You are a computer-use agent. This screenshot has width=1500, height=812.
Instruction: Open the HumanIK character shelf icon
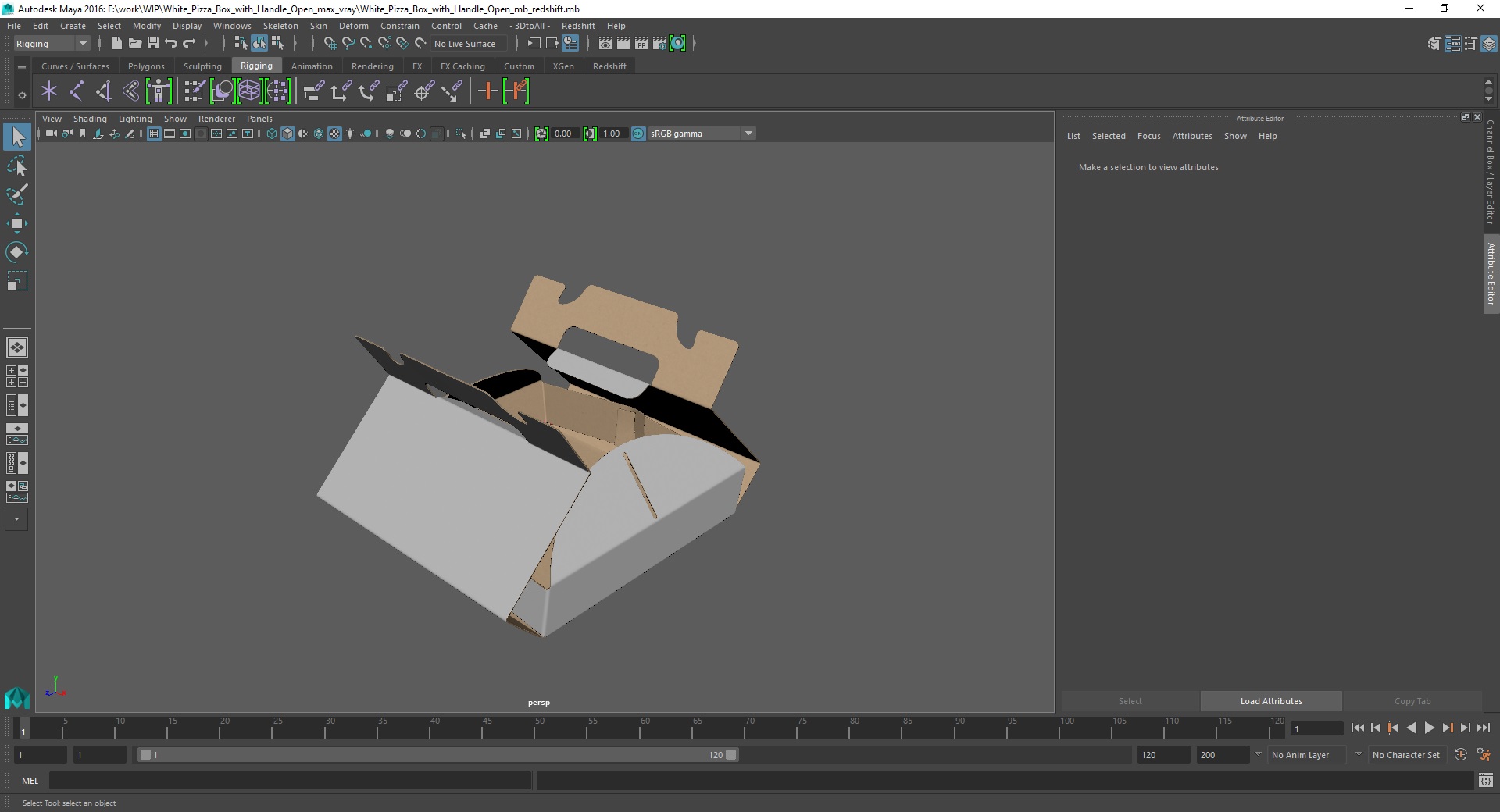(159, 91)
